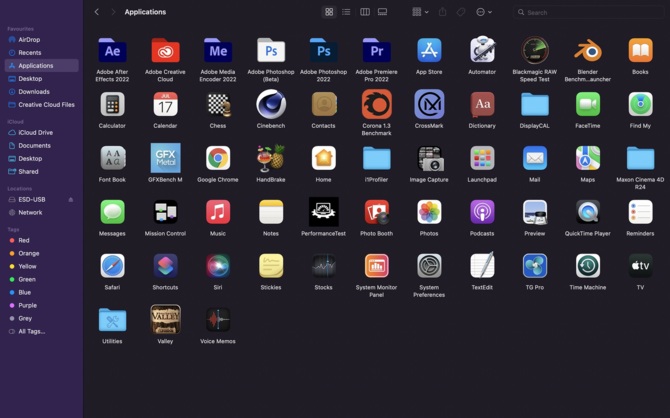Select the Safari app icon

click(112, 265)
